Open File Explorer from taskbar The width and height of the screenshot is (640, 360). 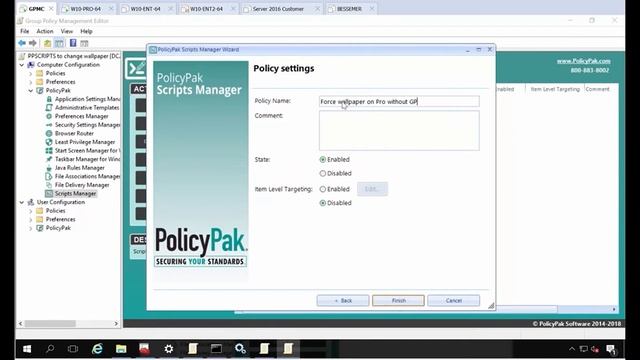(121, 349)
